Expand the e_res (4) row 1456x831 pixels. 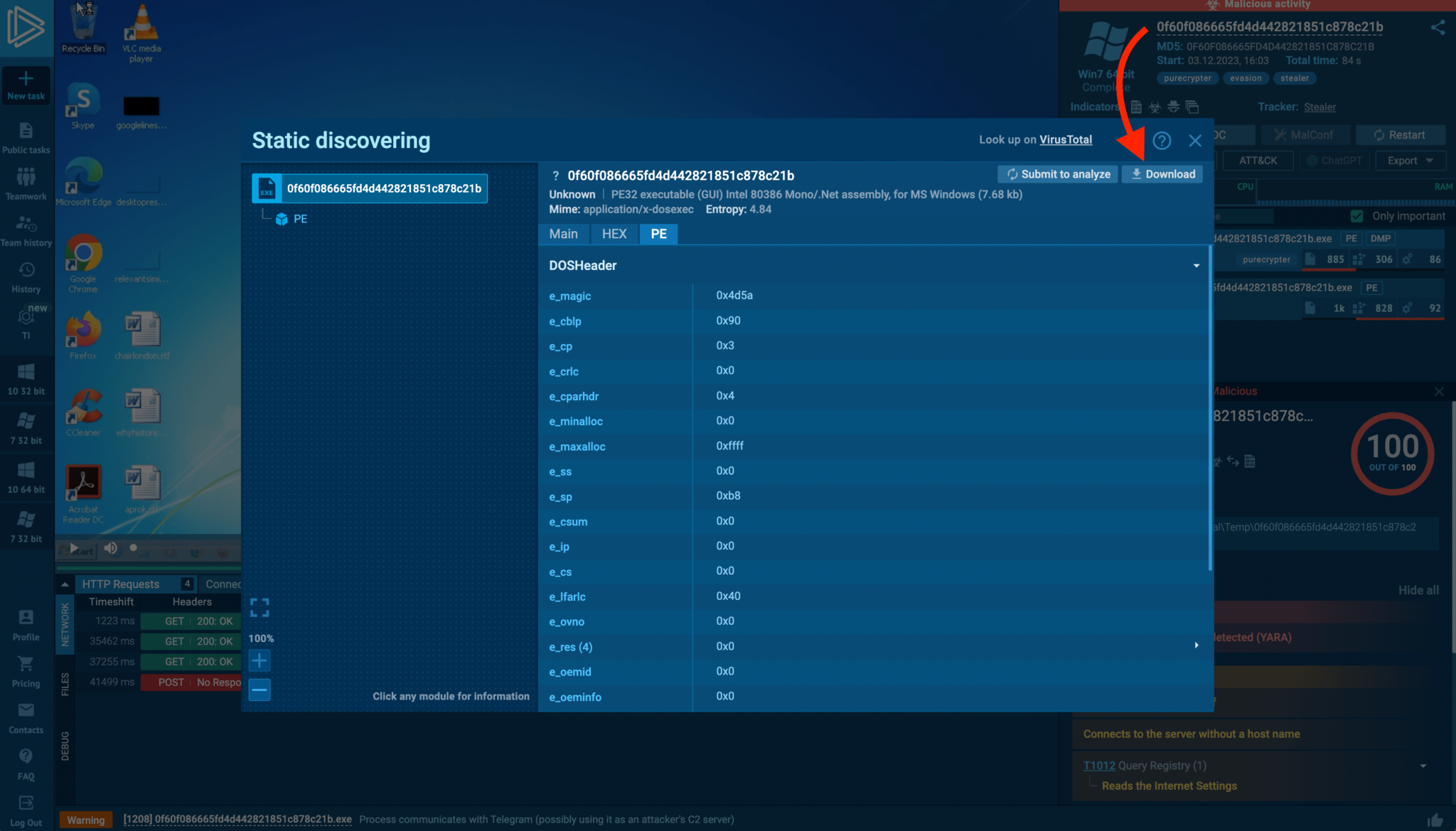(x=1196, y=646)
